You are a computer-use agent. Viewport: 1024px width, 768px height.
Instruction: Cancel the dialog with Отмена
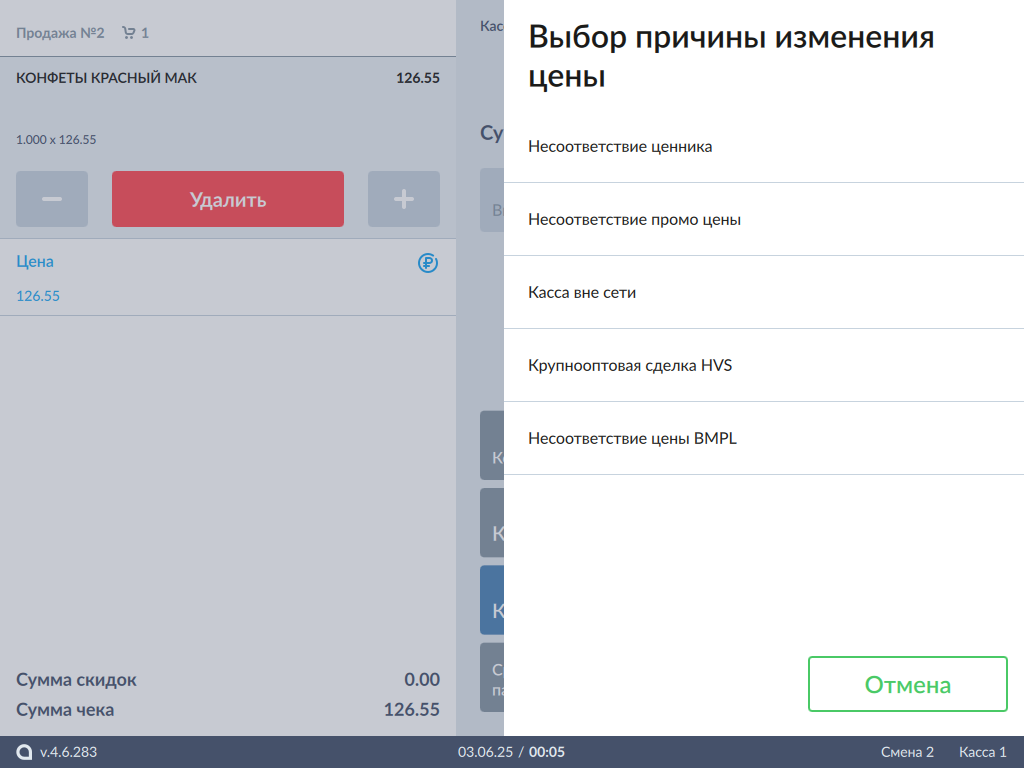[907, 684]
